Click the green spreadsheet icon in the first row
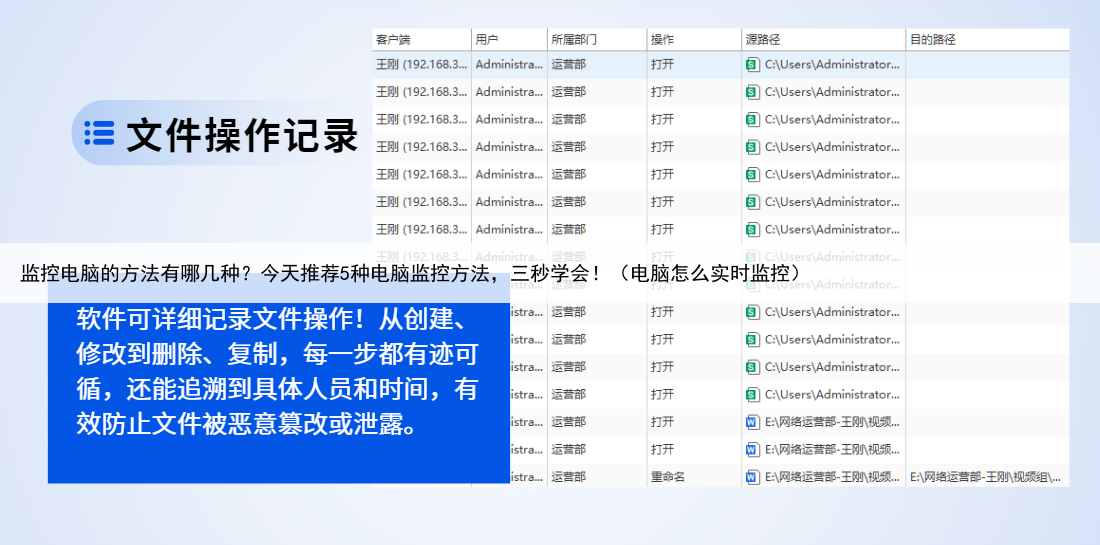Screen dimensions: 1100x545 pyautogui.click(x=752, y=64)
